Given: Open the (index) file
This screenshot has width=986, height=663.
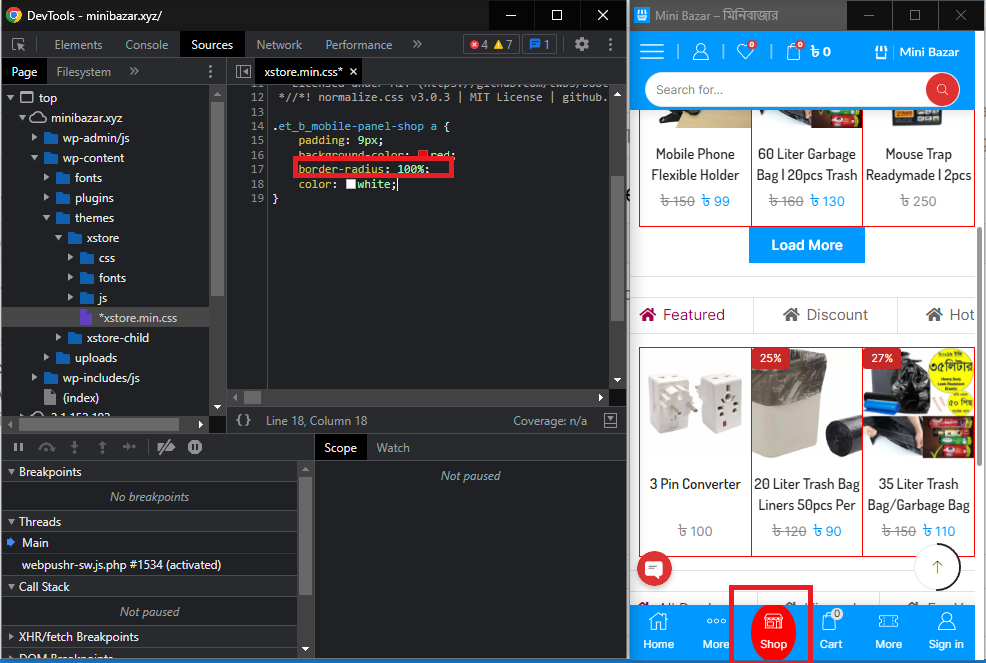Looking at the screenshot, I should (80, 398).
